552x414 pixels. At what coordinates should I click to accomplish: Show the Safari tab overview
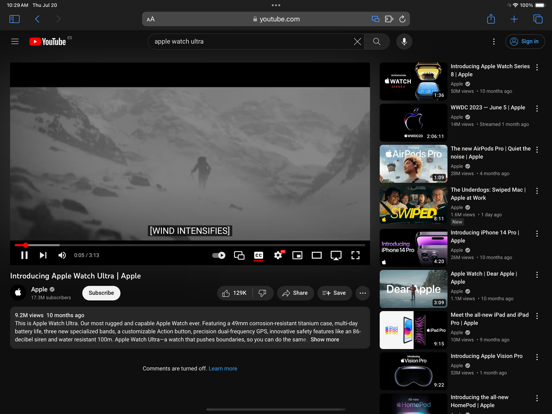coord(538,19)
